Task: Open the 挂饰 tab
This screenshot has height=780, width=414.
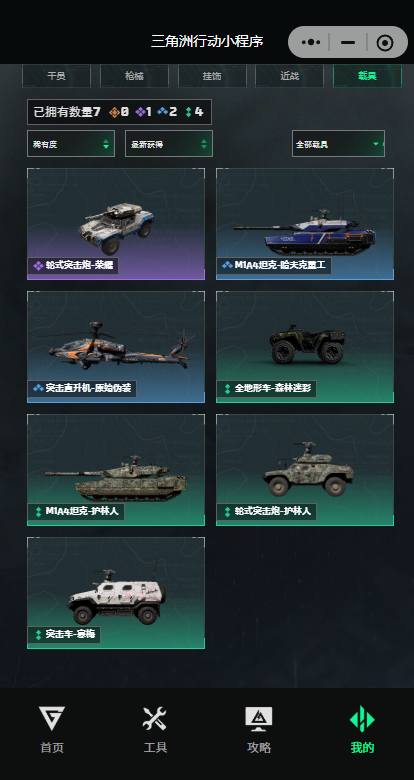Action: click(212, 76)
